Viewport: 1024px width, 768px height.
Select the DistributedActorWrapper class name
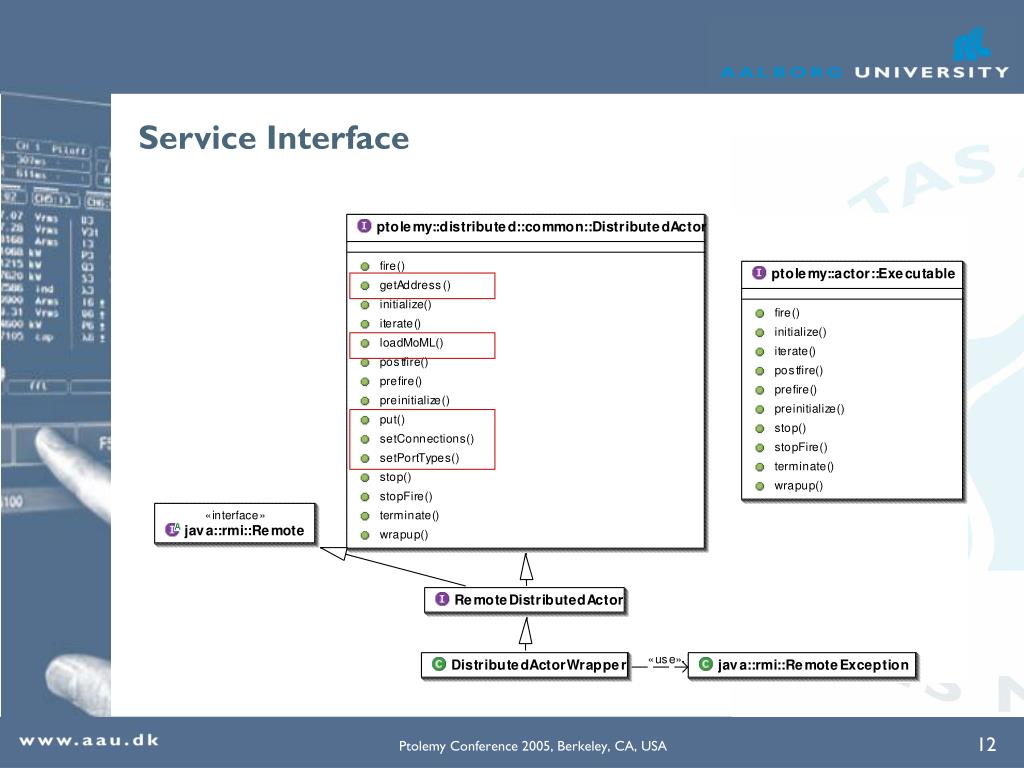coord(539,665)
